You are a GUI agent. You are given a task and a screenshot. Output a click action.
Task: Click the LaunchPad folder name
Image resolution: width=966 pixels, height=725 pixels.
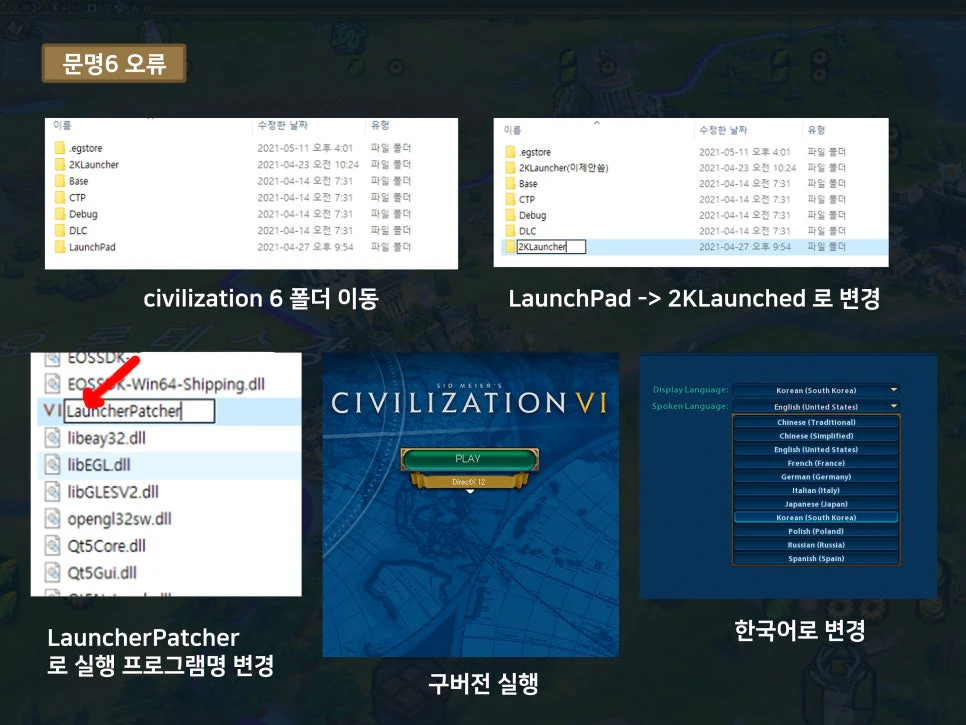(92, 247)
